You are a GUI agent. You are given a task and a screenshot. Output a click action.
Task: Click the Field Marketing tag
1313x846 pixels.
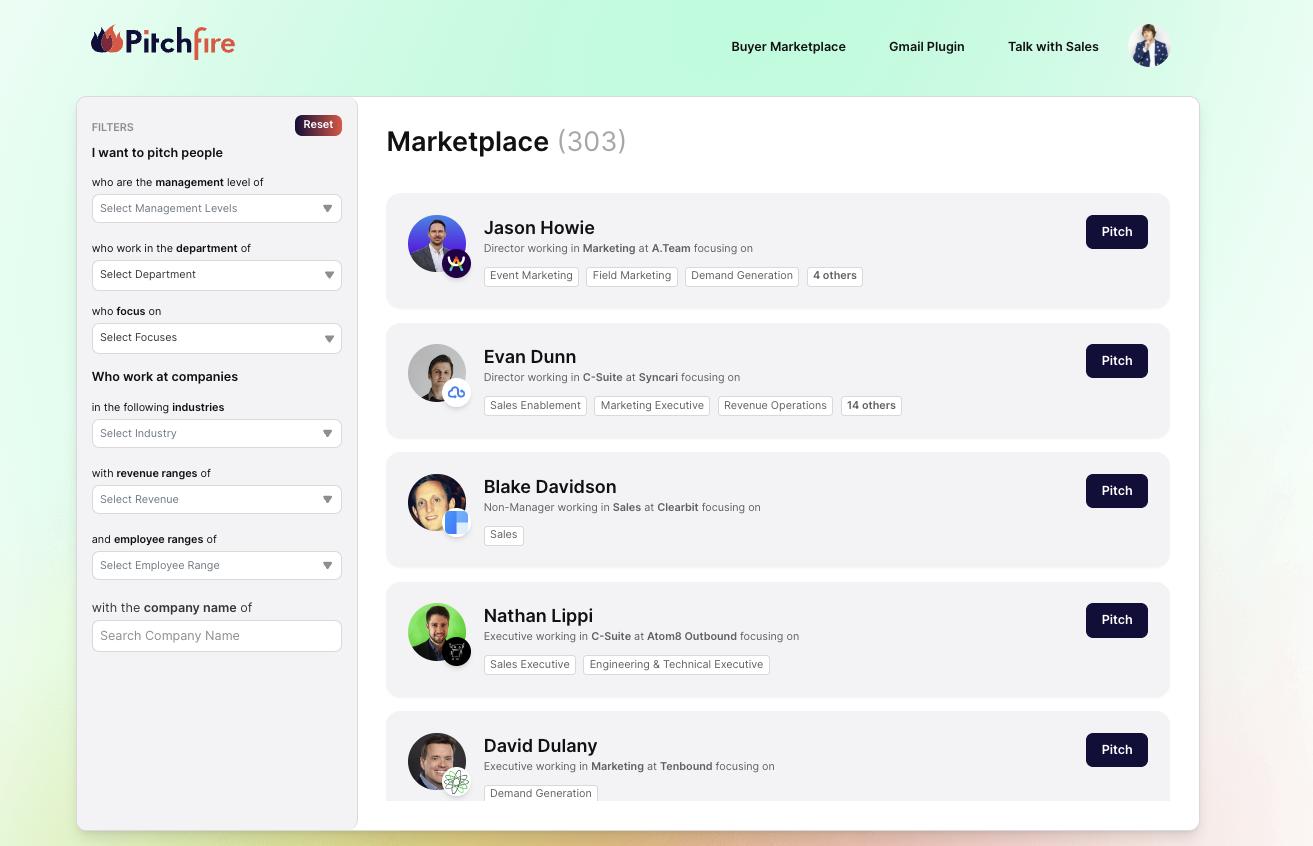(x=631, y=276)
